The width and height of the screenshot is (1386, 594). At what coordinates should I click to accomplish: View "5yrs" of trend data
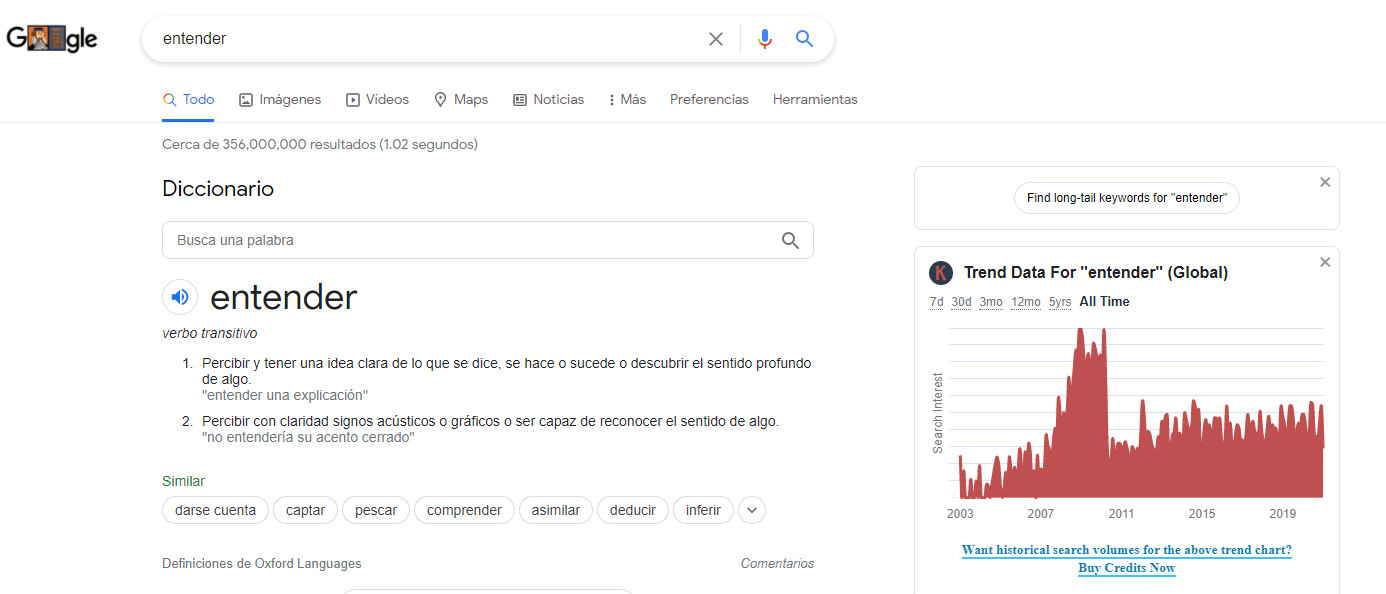tap(1059, 301)
